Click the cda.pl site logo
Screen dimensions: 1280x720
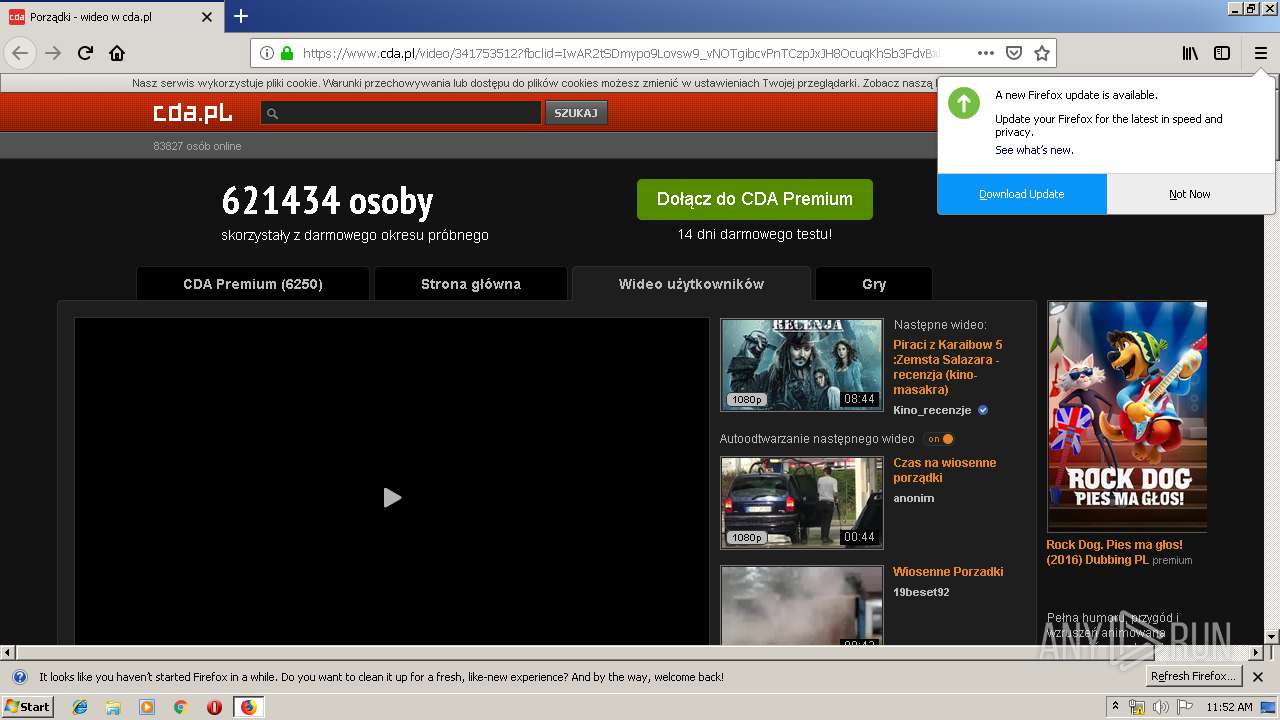(192, 113)
